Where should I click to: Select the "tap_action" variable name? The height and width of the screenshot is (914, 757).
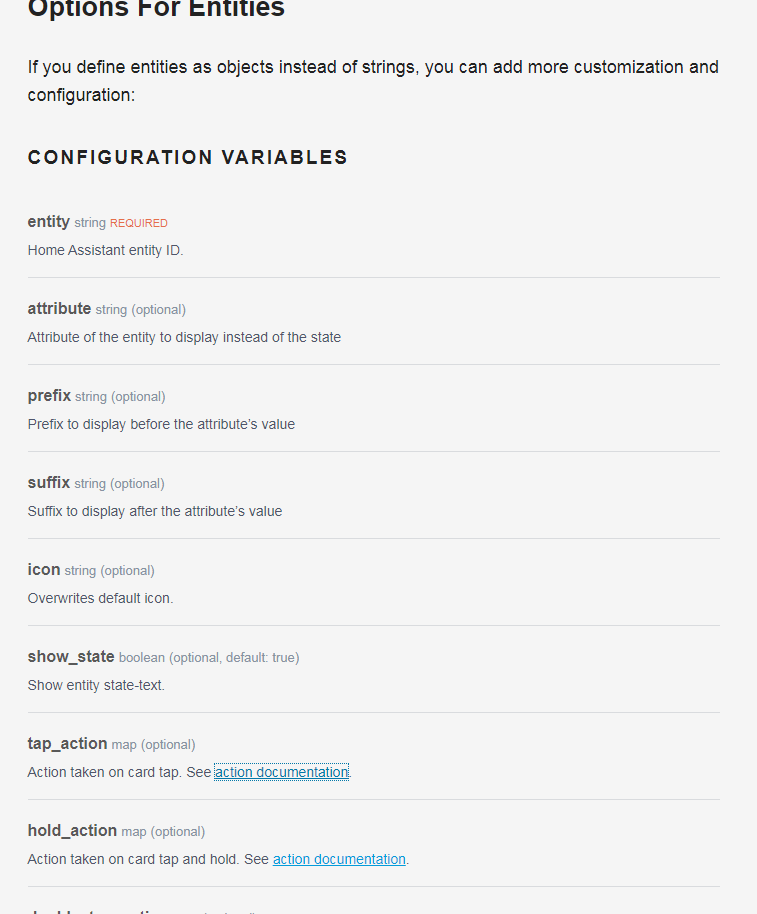[67, 744]
